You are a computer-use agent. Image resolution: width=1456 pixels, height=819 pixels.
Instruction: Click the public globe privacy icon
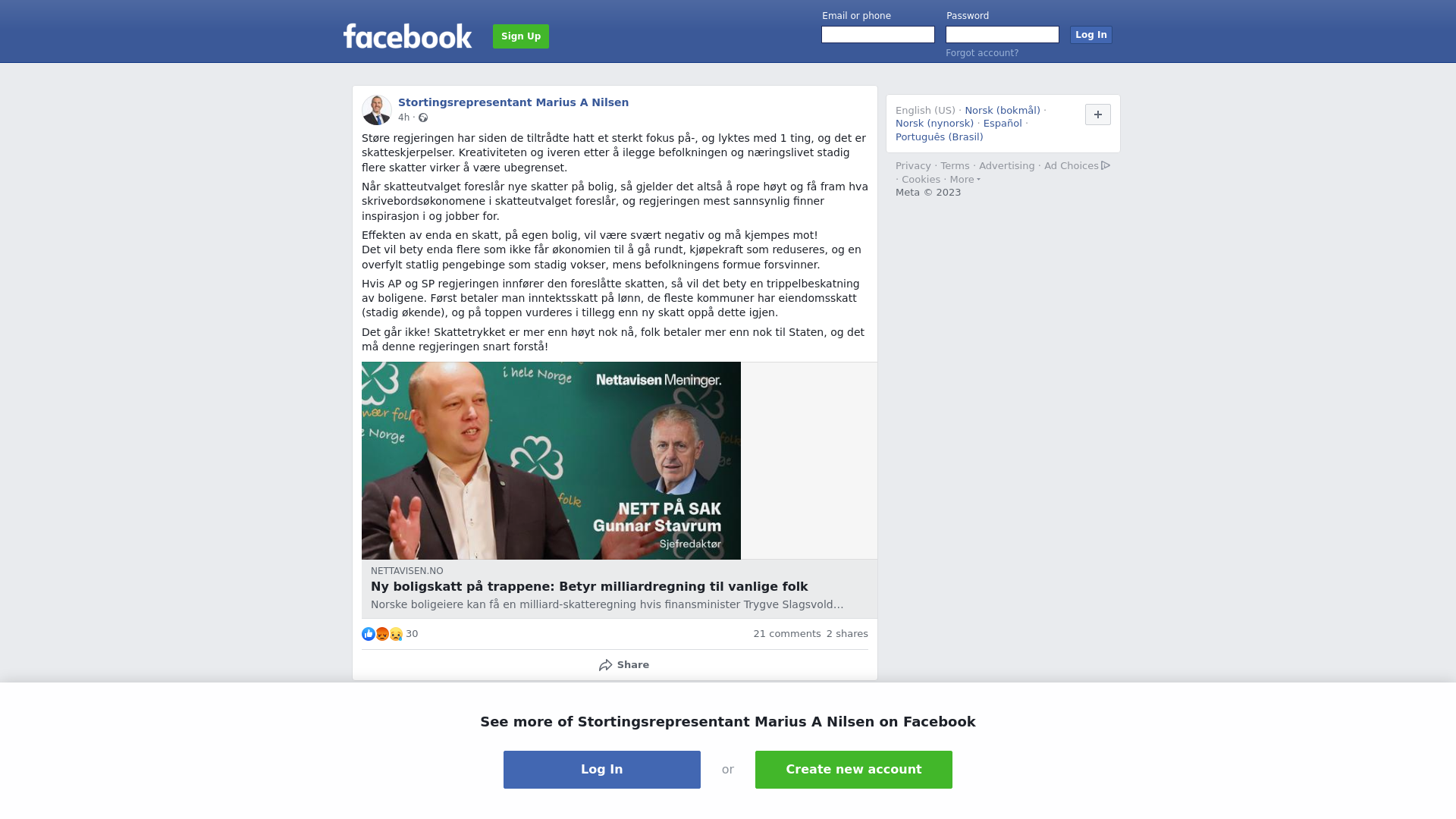[x=423, y=118]
